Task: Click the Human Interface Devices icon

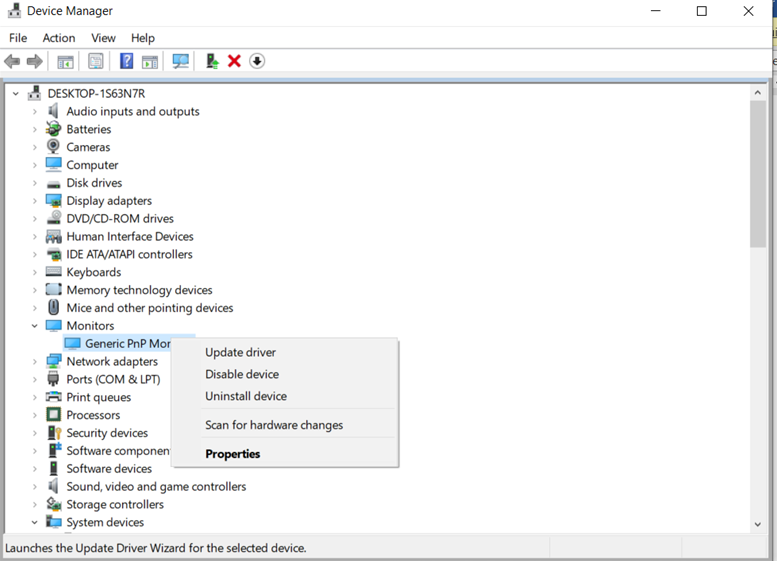Action: point(53,236)
